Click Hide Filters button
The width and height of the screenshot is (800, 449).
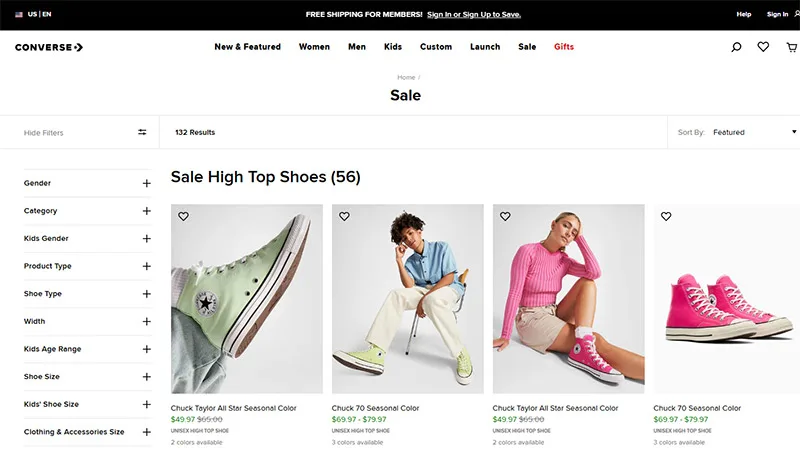click(43, 133)
